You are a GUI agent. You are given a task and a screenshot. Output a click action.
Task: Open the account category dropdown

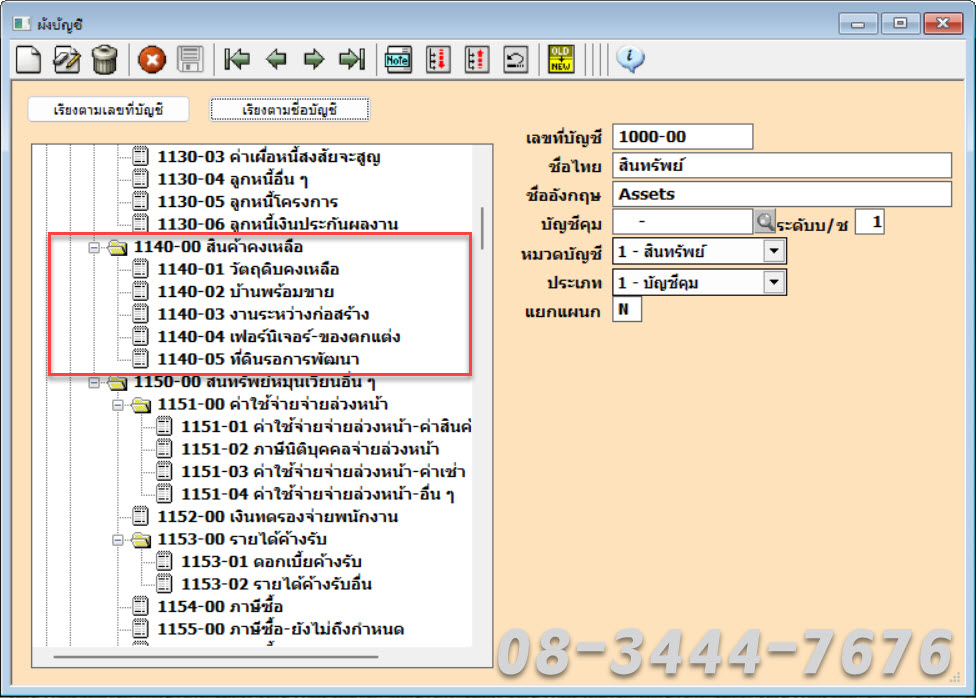coord(774,251)
